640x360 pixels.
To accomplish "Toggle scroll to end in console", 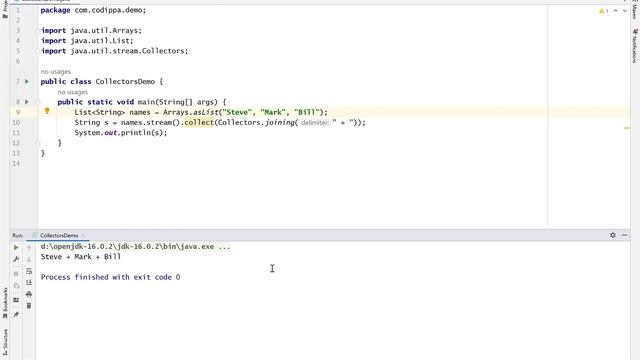I will 29,282.
